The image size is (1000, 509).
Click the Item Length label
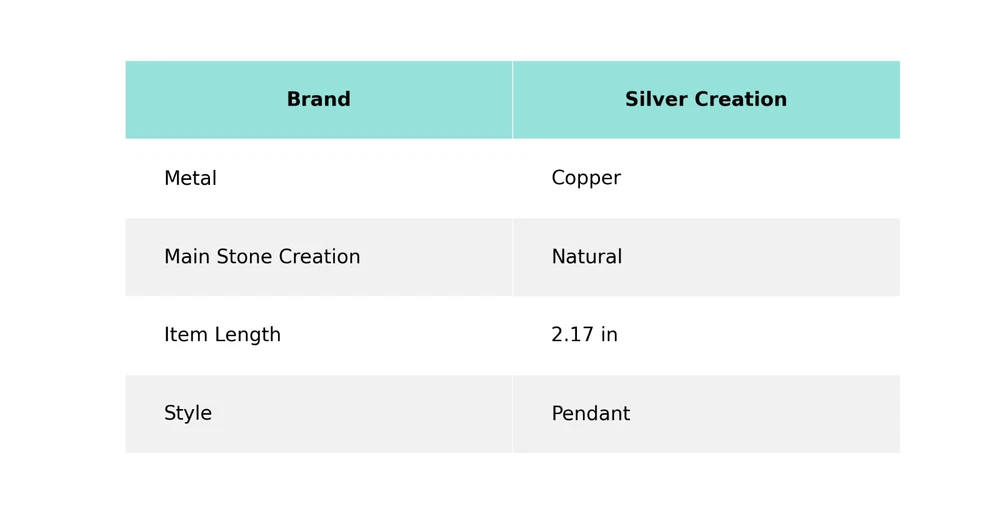pos(222,336)
